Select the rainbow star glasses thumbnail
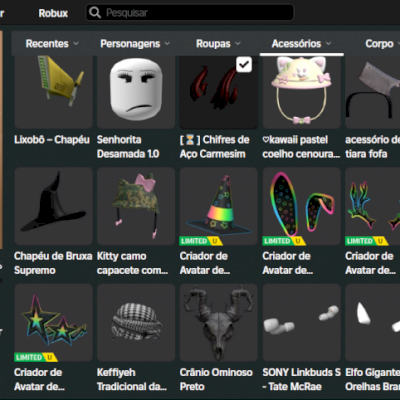Image resolution: width=400 pixels, height=400 pixels. 53,323
